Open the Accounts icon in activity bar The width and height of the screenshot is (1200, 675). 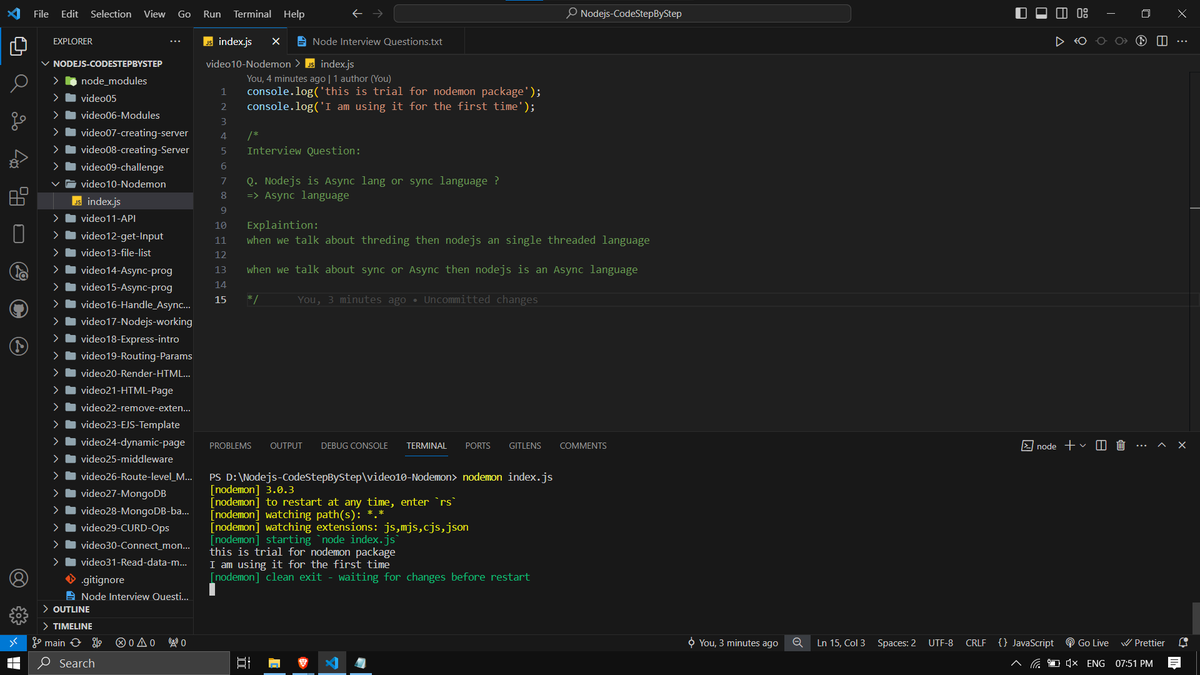(x=18, y=578)
